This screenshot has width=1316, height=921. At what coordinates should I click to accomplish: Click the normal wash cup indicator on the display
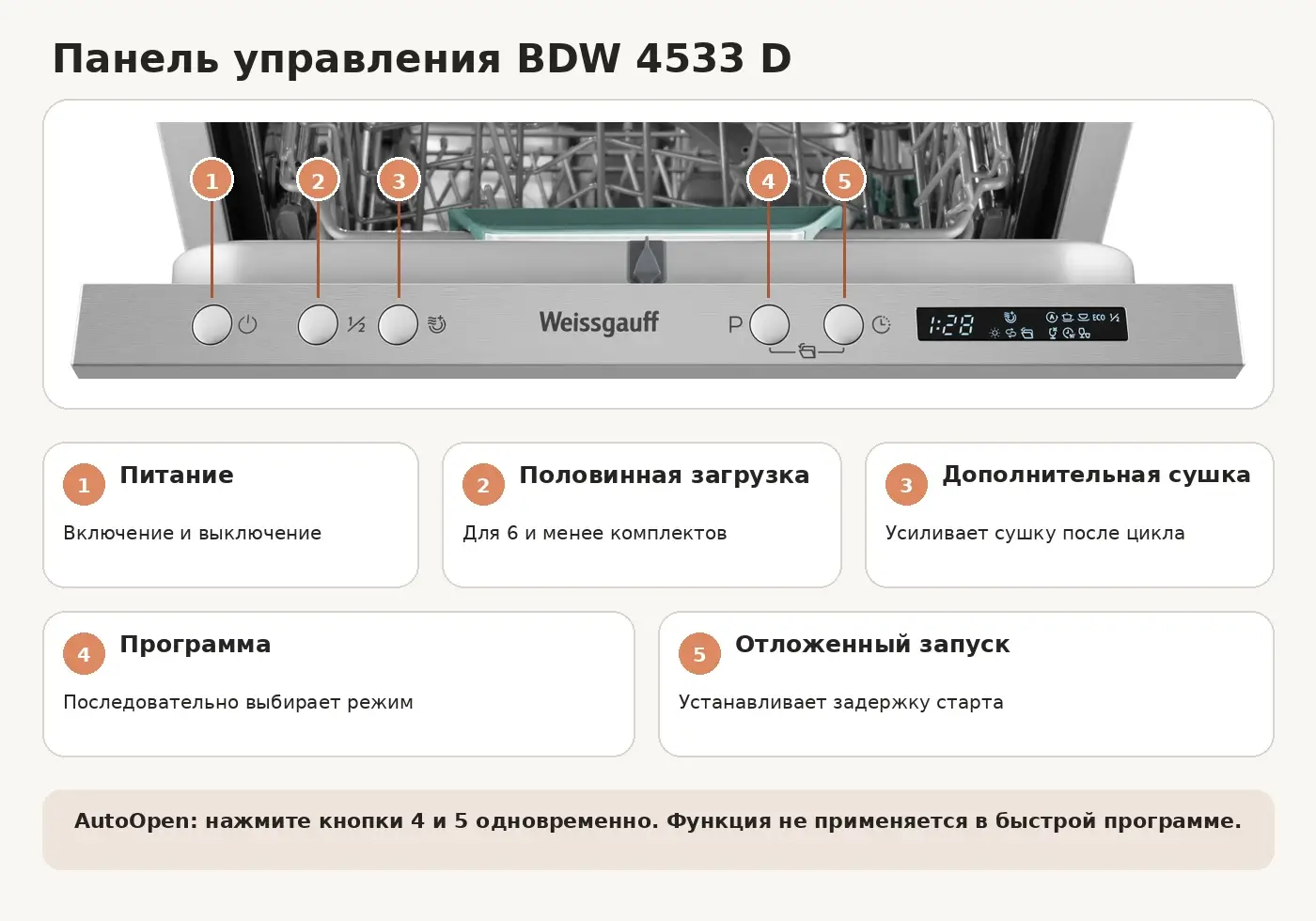[x=1083, y=318]
